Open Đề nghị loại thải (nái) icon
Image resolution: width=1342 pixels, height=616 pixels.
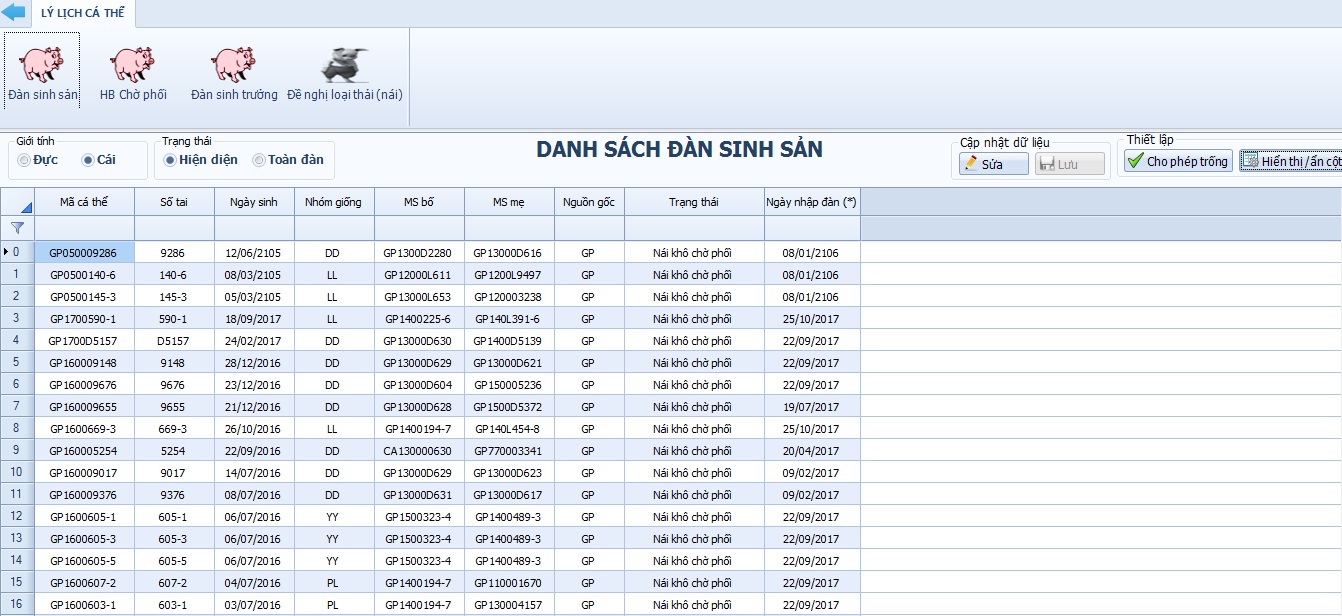tap(344, 65)
